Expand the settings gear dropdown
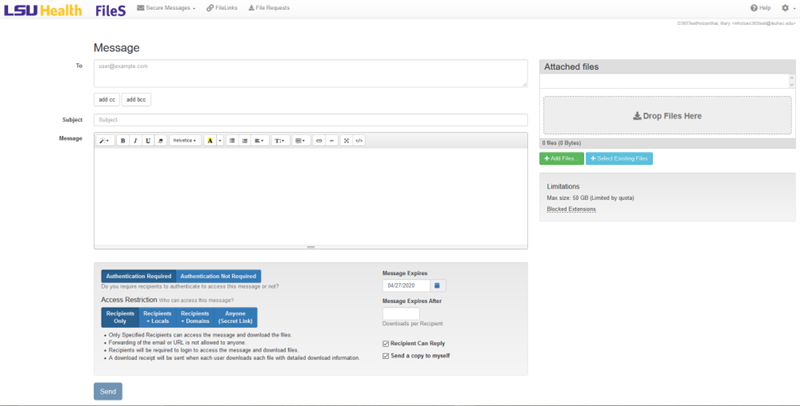800x406 pixels. click(786, 8)
